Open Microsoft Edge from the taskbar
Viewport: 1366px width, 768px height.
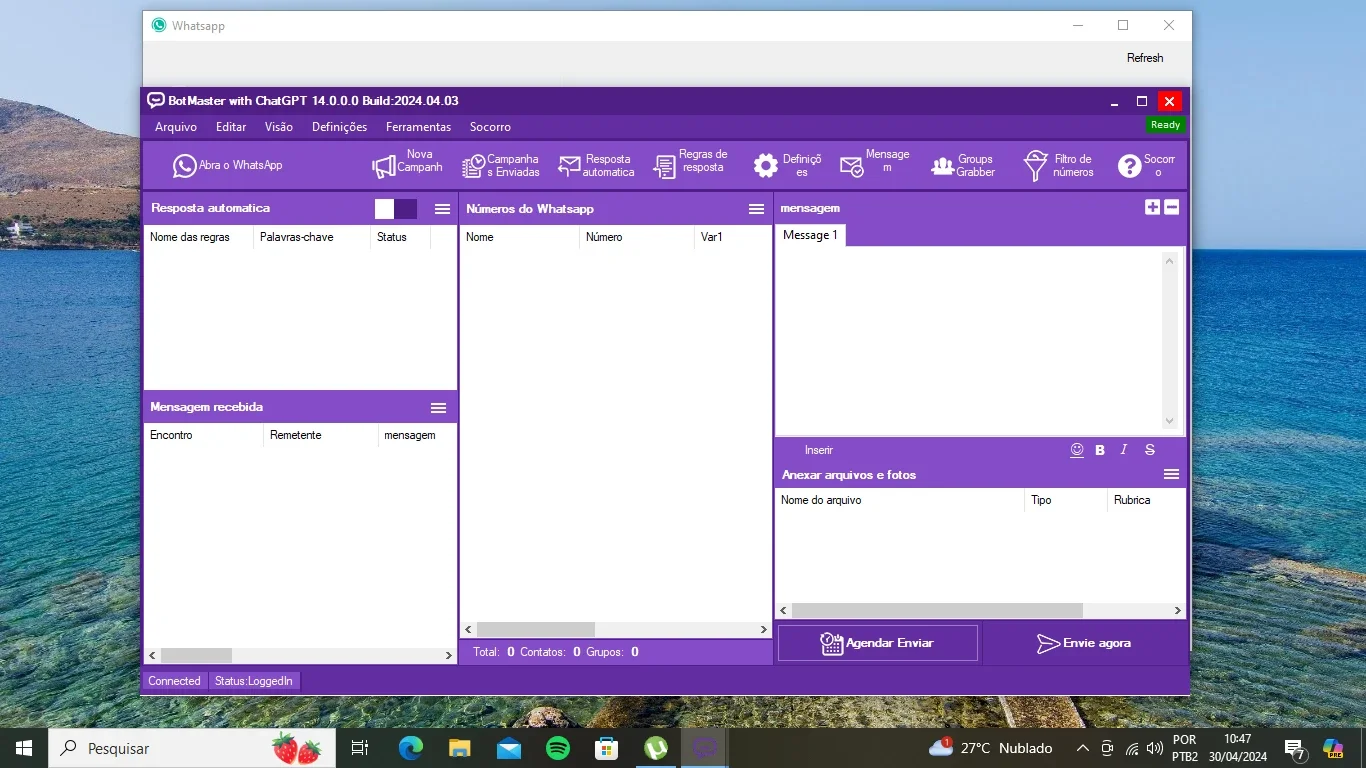[x=410, y=748]
